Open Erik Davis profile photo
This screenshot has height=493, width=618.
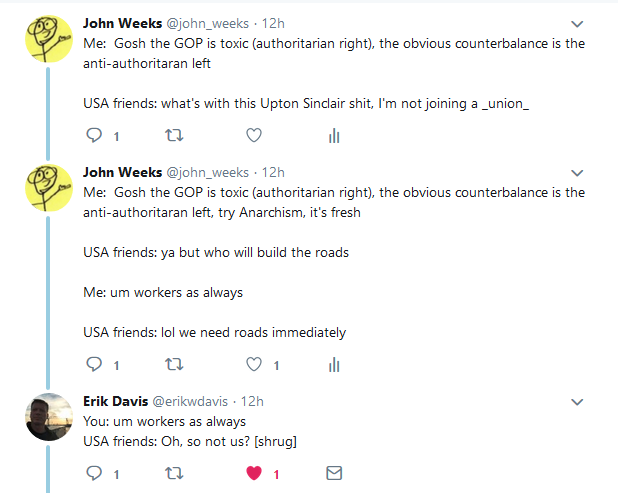point(49,417)
